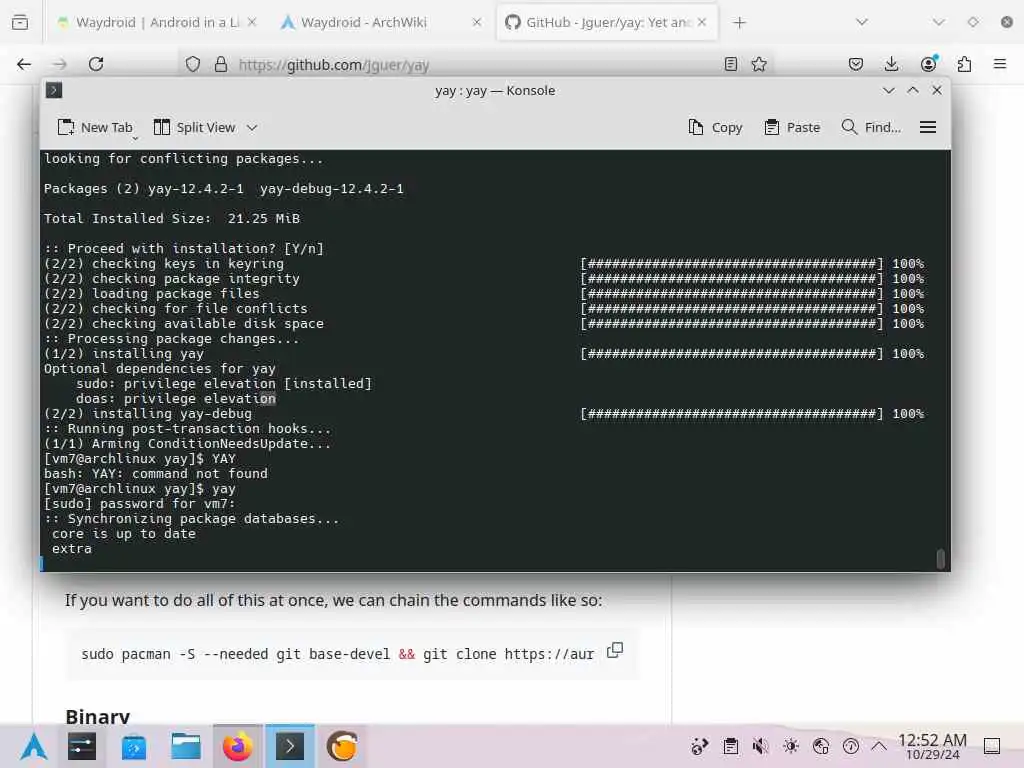Show hidden system tray icons arrow
Viewport: 1024px width, 768px height.
click(x=879, y=746)
